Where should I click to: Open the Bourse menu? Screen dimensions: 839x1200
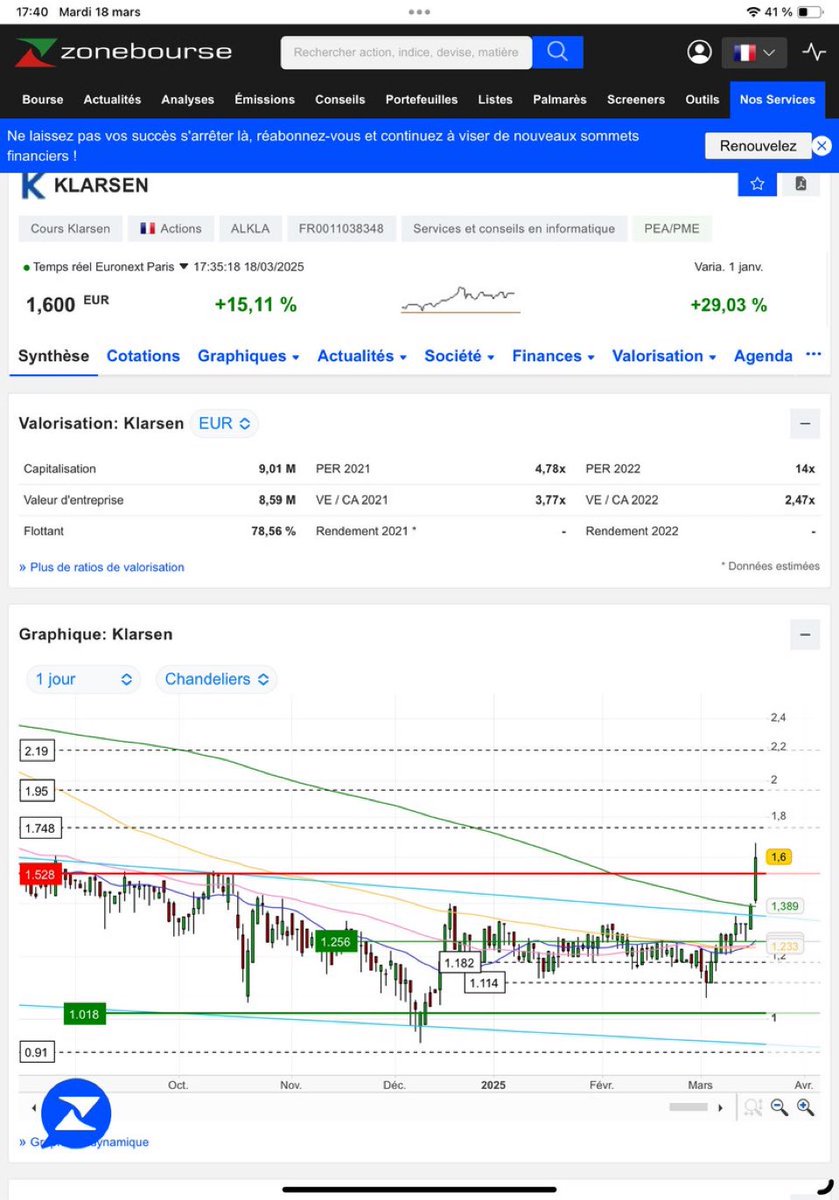pyautogui.click(x=43, y=99)
